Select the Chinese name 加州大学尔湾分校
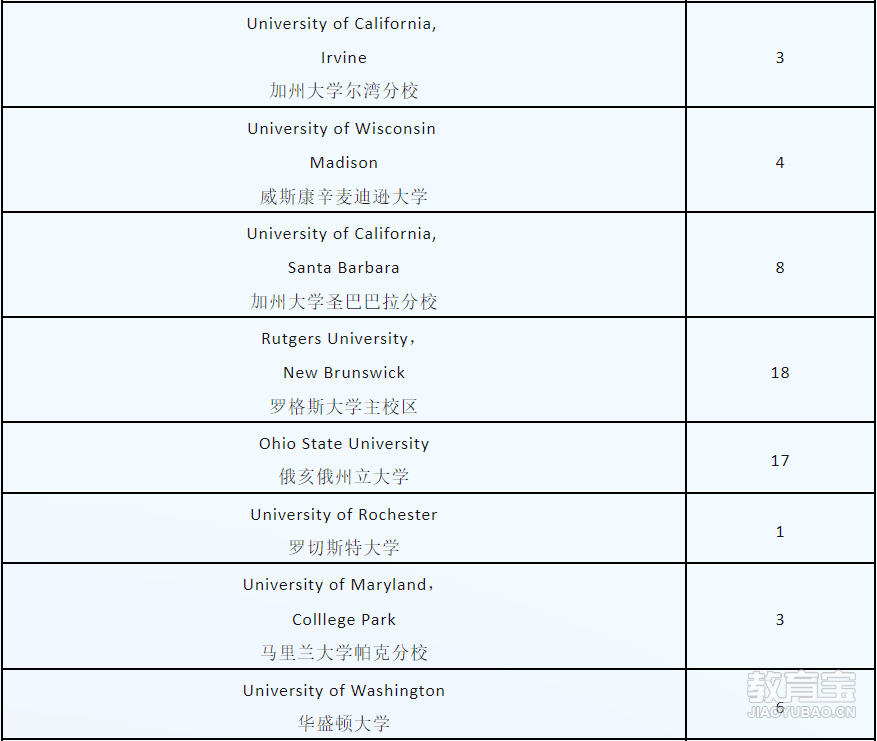This screenshot has width=877, height=741. pos(343,91)
